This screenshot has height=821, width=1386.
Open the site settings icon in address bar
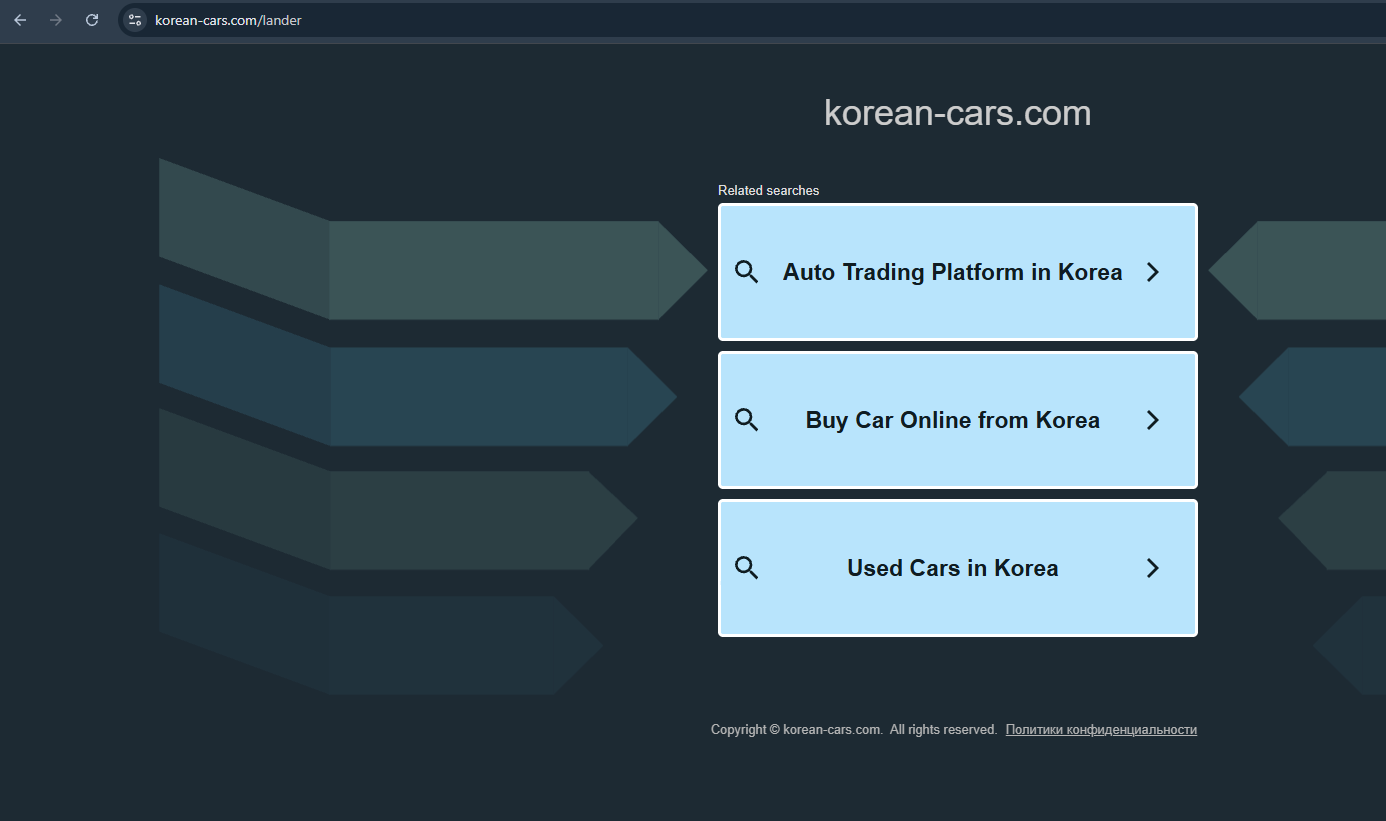(133, 20)
